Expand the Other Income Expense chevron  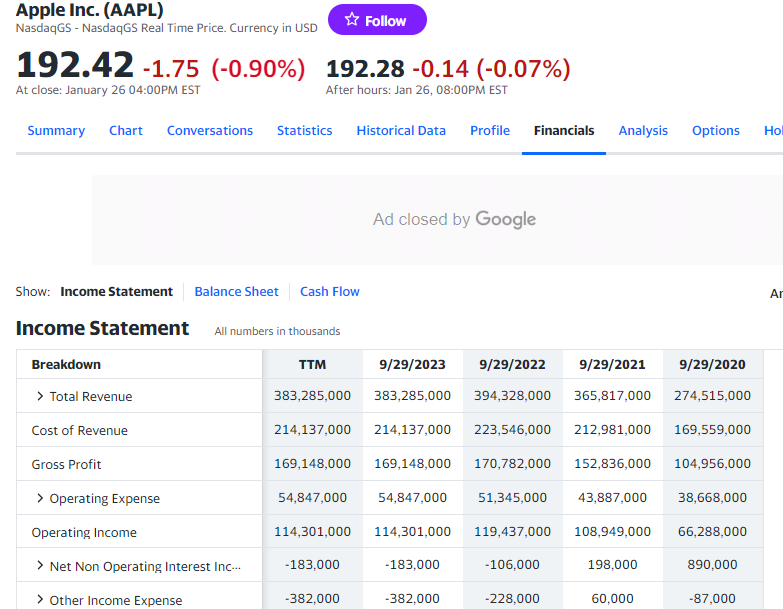[x=40, y=599]
